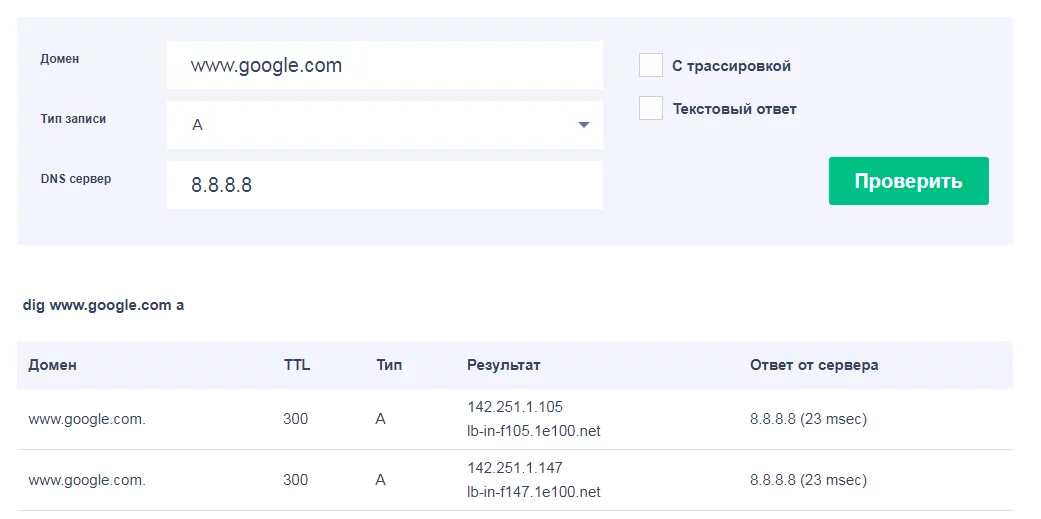The height and width of the screenshot is (519, 1041).
Task: Click www.google.com. in the 142.251.1.147 row
Action: point(86,480)
